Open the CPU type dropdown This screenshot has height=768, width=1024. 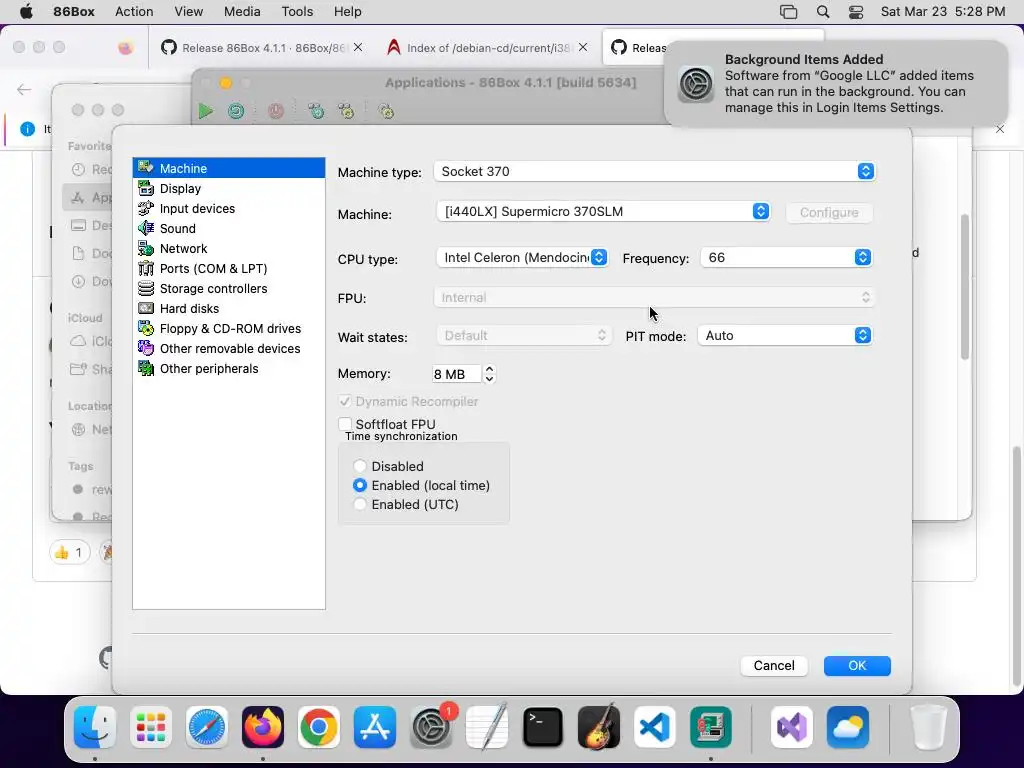(x=522, y=257)
